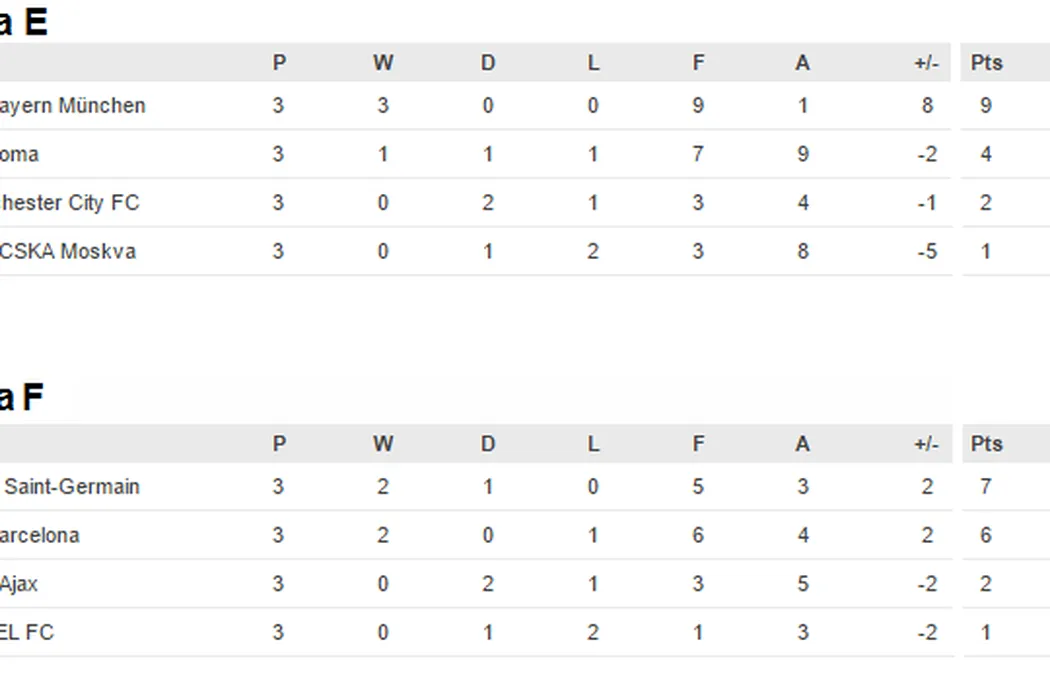This screenshot has height=700, width=1050.
Task: Click the Paris Saint-Germain team name
Action: coord(72,487)
